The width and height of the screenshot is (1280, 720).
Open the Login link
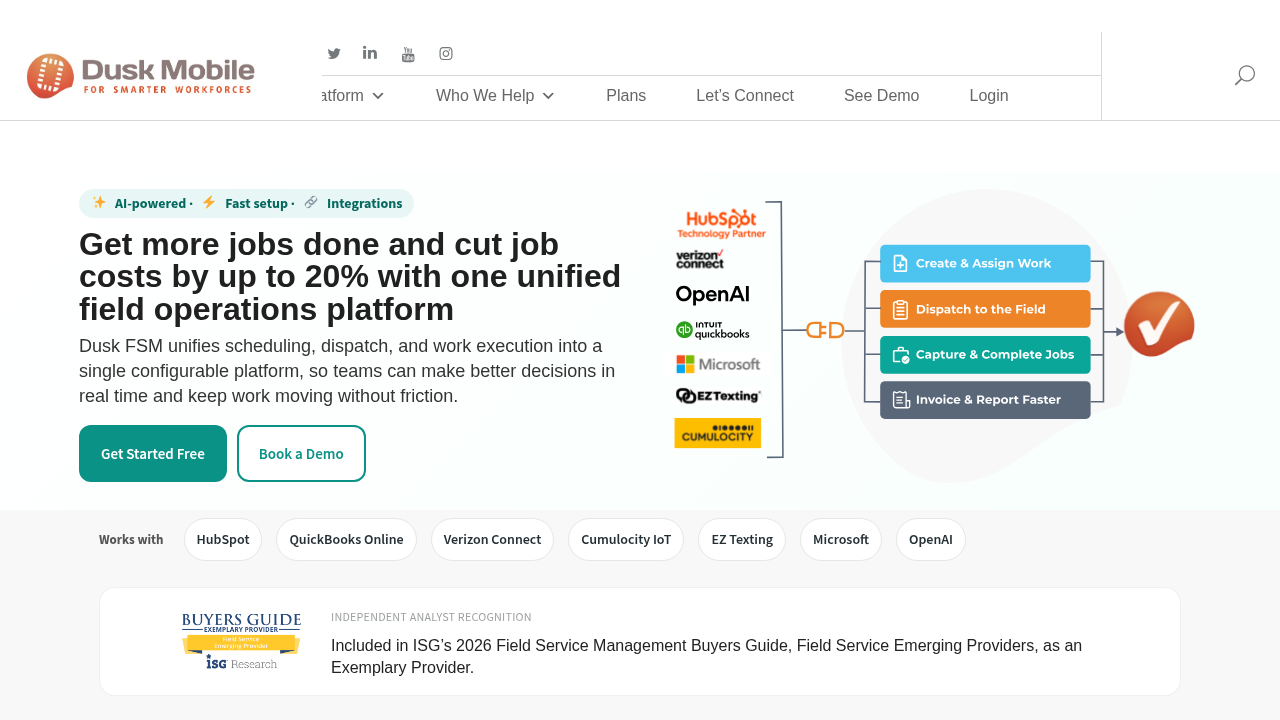[989, 96]
